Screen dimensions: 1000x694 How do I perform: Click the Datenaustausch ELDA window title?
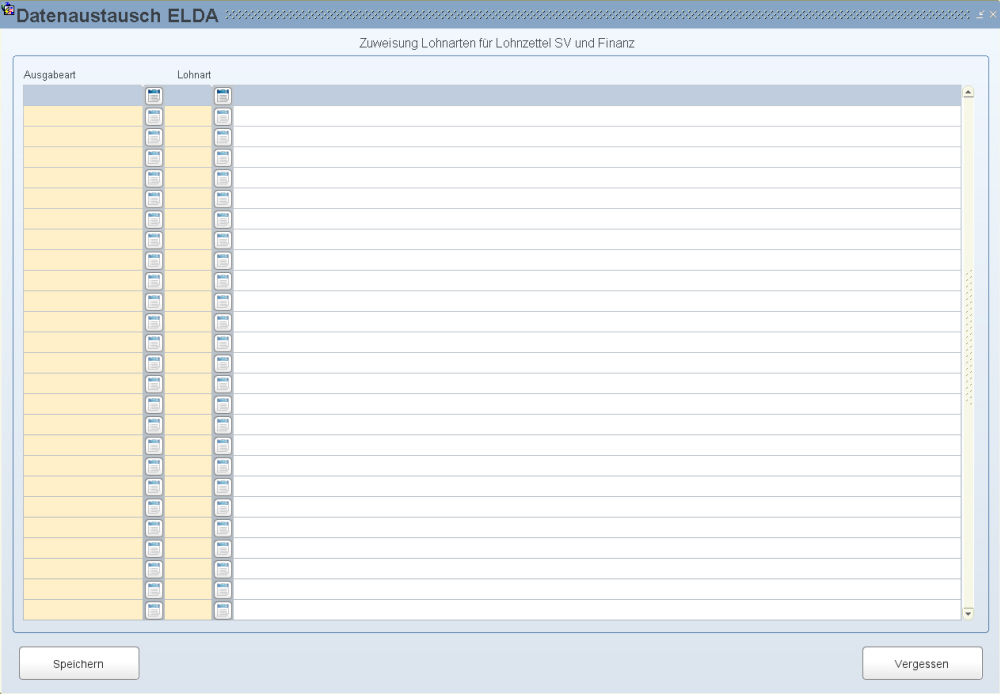(x=117, y=15)
